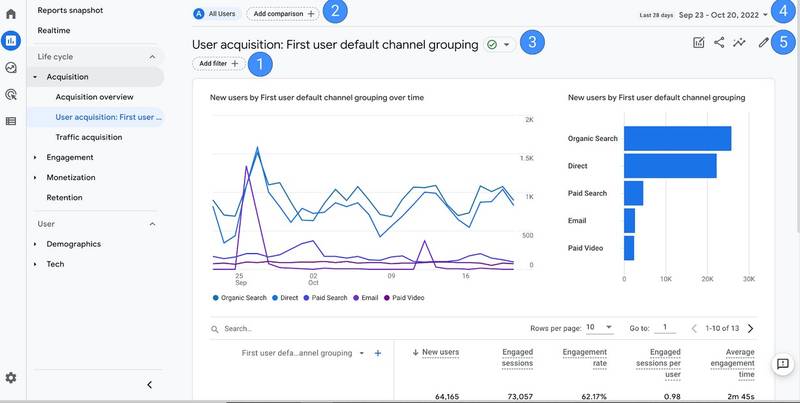Image resolution: width=800 pixels, height=403 pixels.
Task: Click the Edit comparisons chart icon
Action: [698, 43]
